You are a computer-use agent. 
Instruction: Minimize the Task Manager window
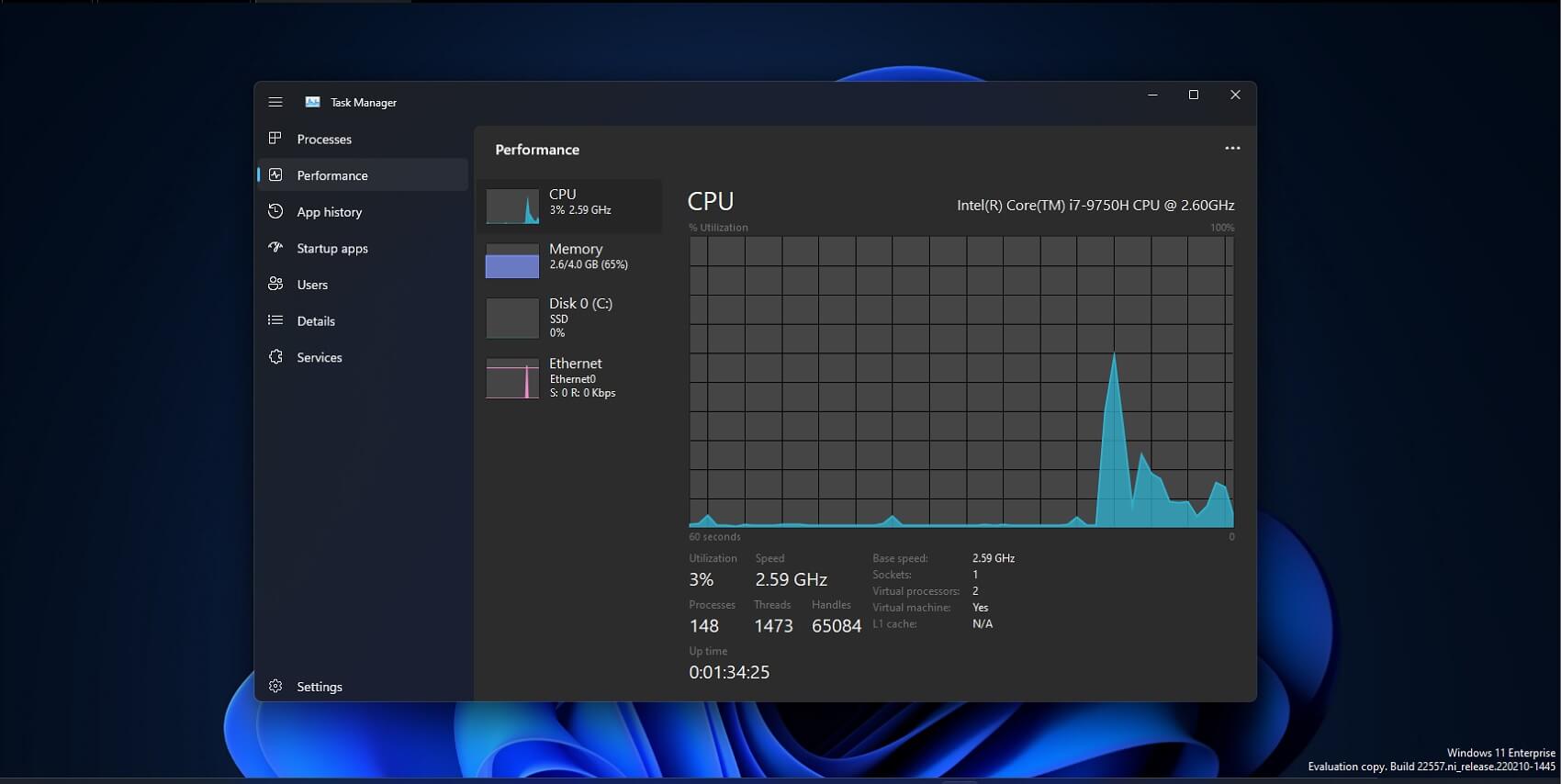1152,95
